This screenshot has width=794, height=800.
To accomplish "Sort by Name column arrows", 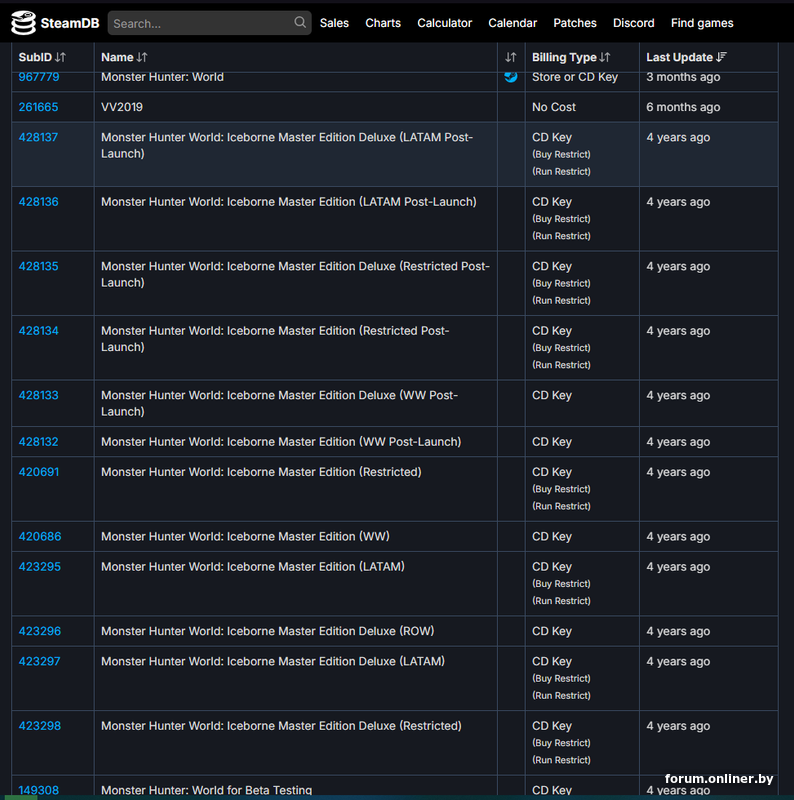I will [x=142, y=58].
